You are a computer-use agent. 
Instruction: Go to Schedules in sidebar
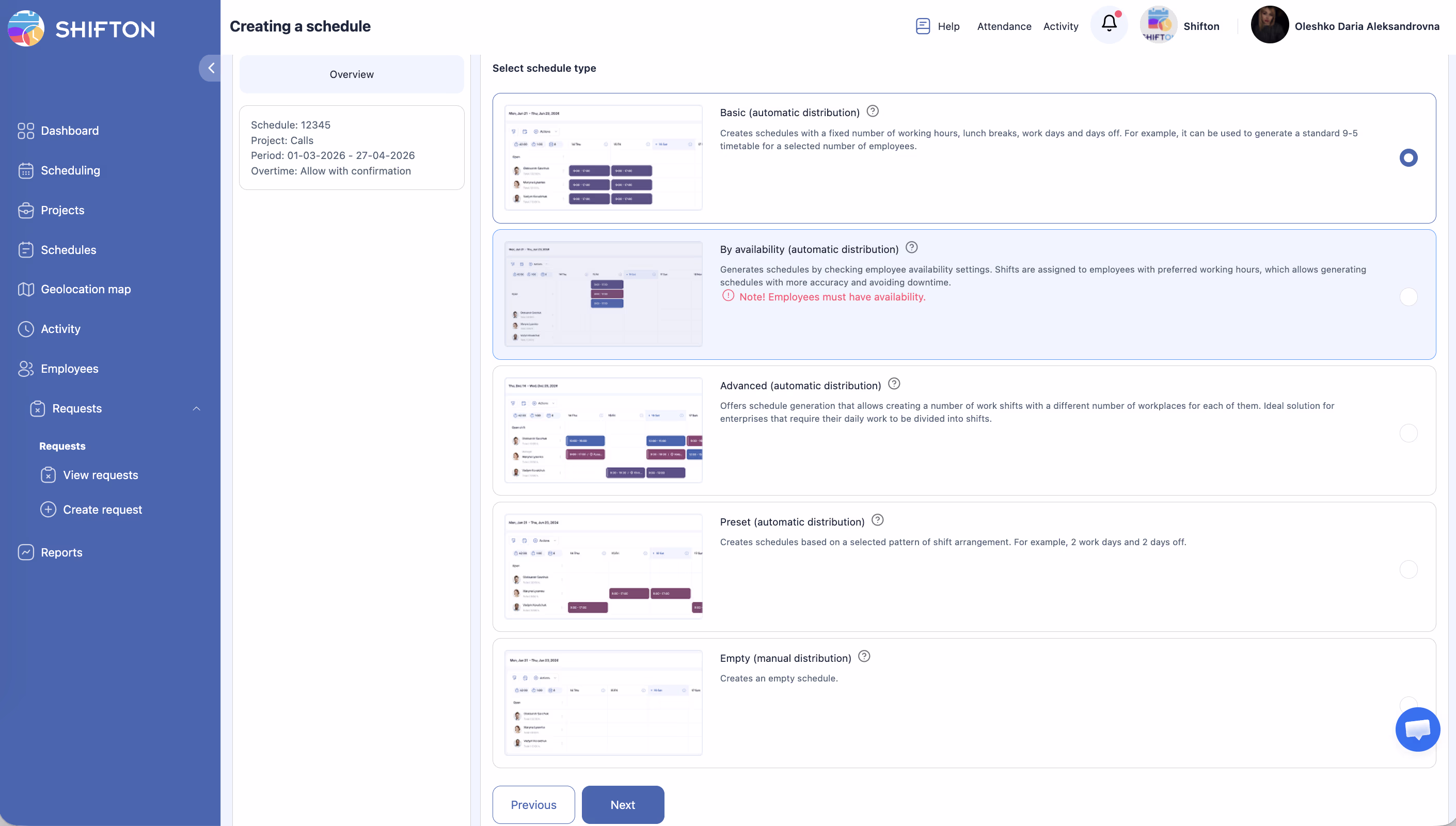point(68,250)
